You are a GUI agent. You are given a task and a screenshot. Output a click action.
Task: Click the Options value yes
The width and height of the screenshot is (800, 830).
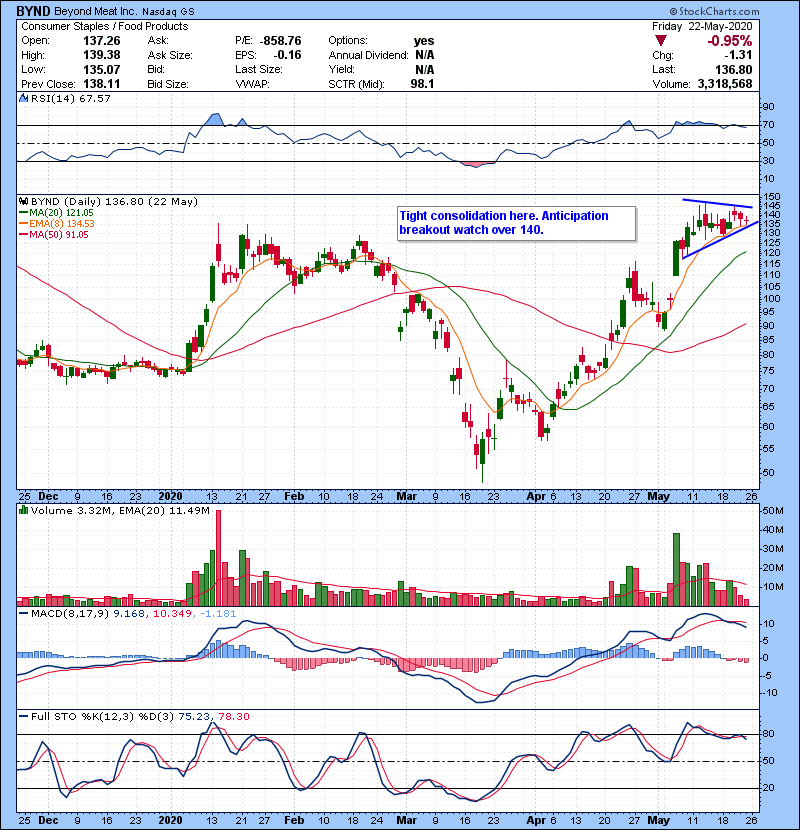point(424,41)
